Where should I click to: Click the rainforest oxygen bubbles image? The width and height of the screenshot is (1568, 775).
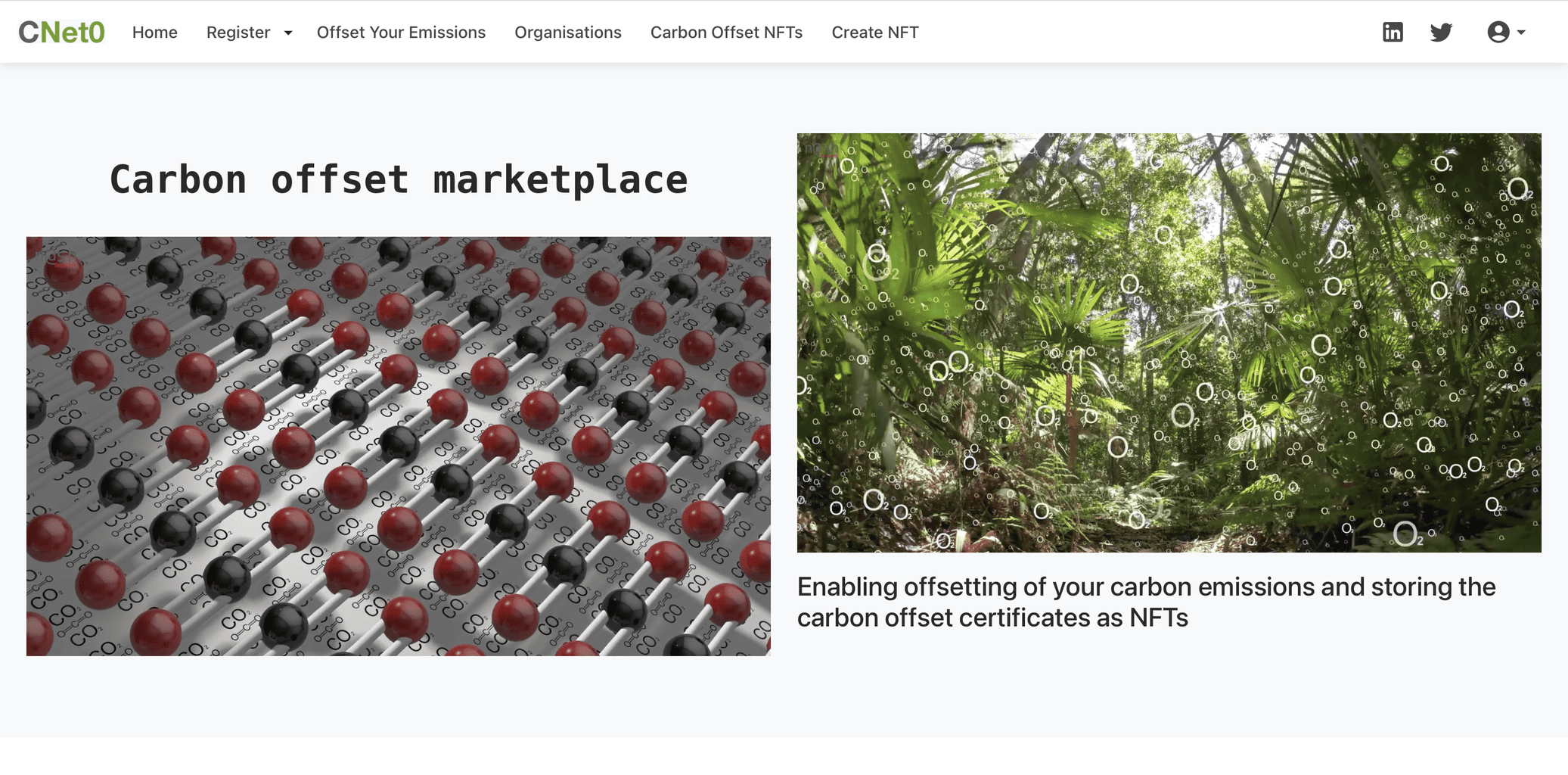tap(1169, 342)
